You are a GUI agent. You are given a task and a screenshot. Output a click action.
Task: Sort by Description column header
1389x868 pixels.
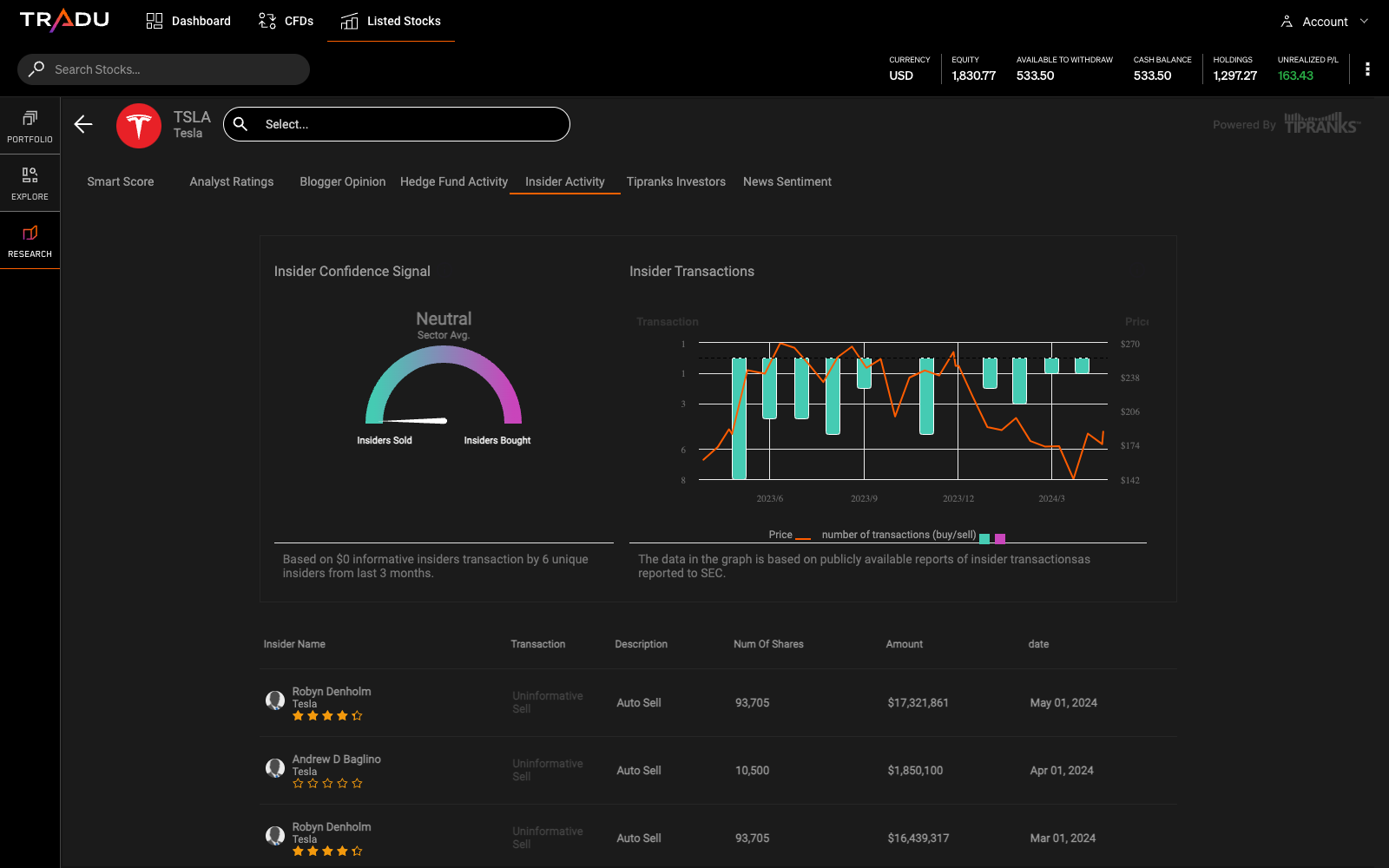pyautogui.click(x=642, y=644)
